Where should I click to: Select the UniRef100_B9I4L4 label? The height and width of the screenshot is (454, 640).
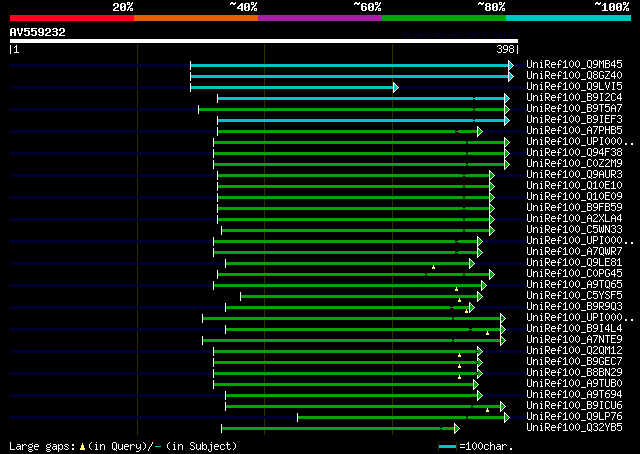pyautogui.click(x=574, y=329)
